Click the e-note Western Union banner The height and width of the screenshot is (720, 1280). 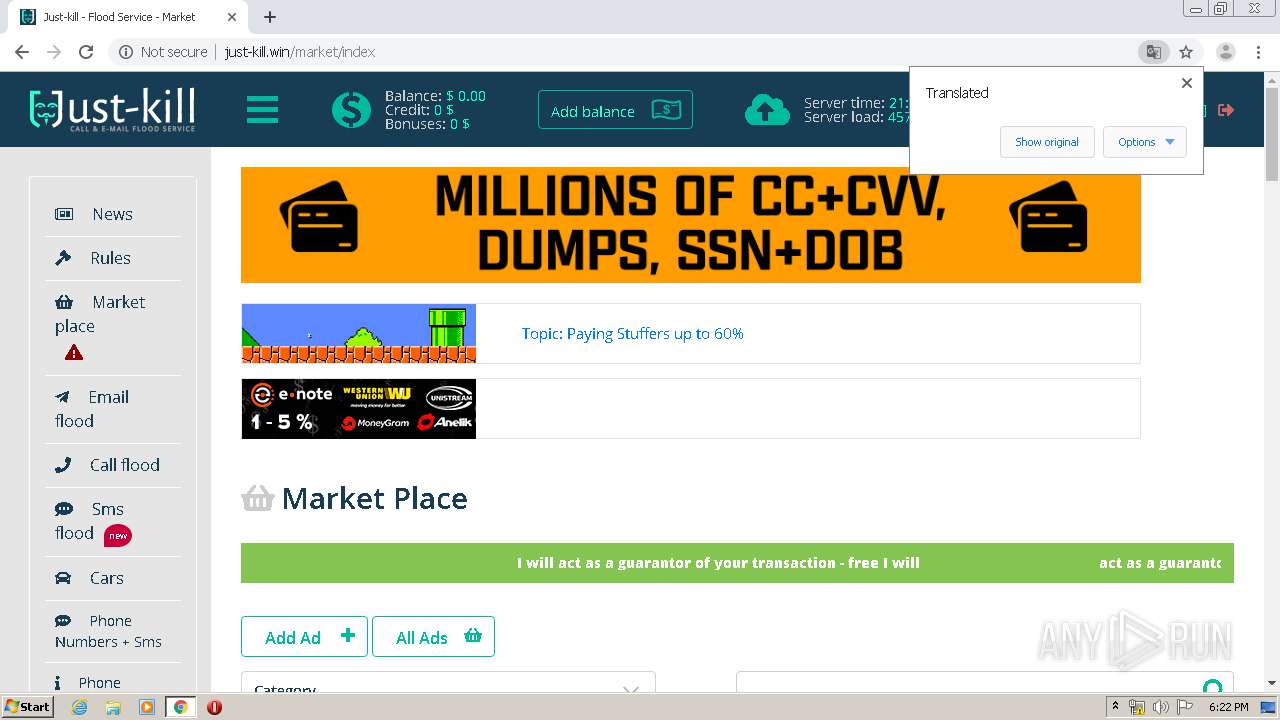[358, 409]
